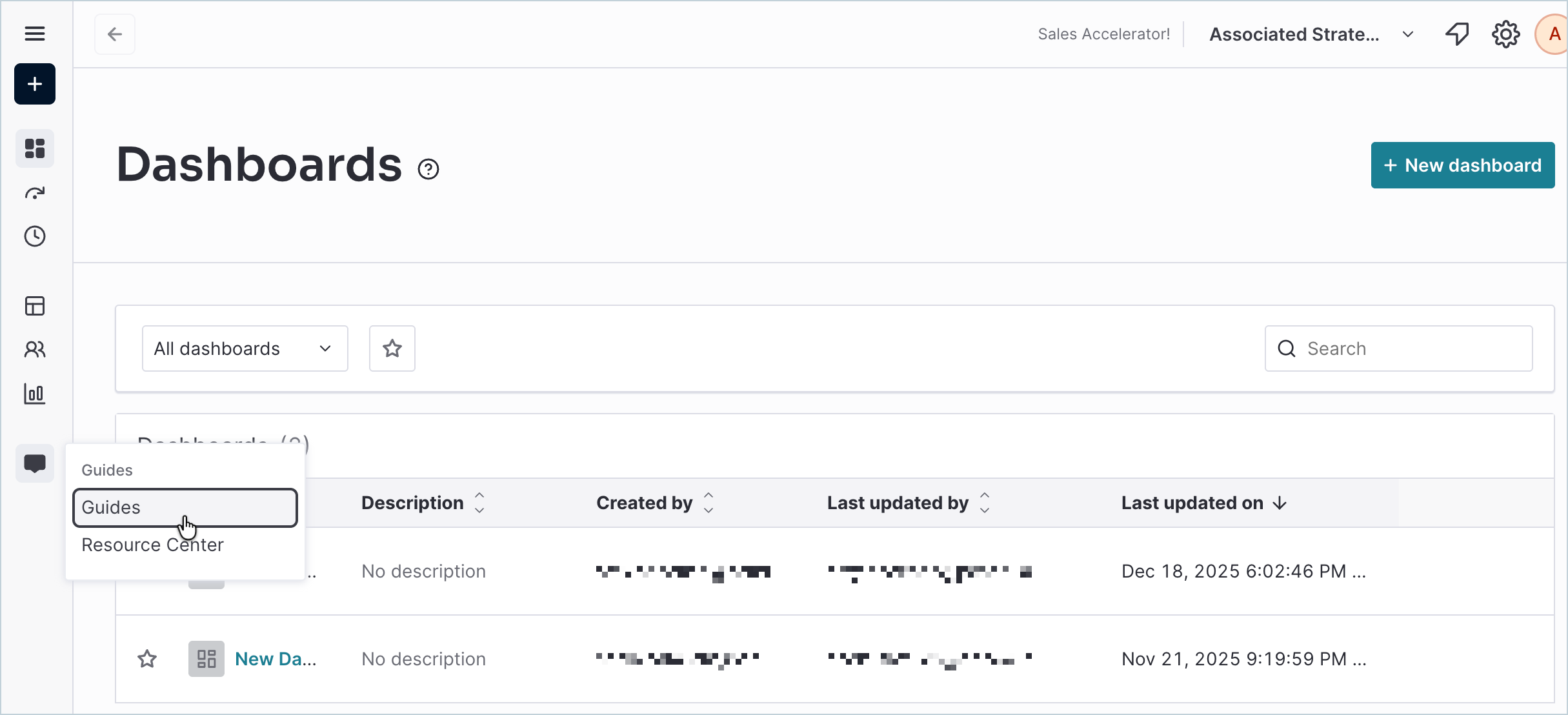Toggle the favorites star filter
The height and width of the screenshot is (715, 1568).
[392, 348]
